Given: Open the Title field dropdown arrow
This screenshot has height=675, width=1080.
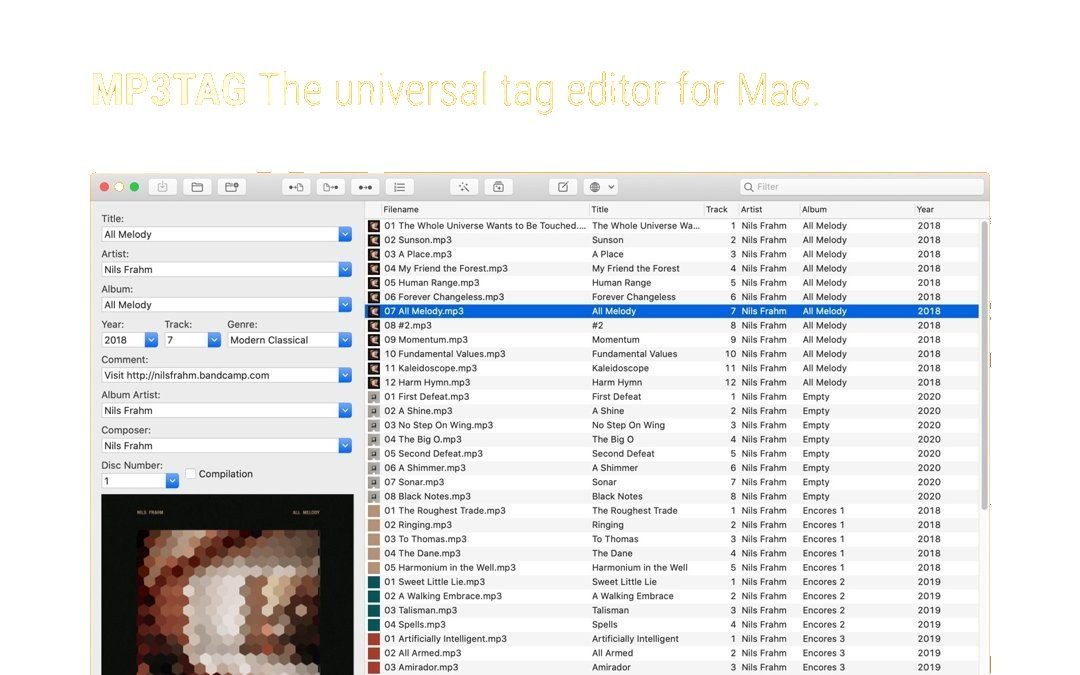Looking at the screenshot, I should click(x=345, y=234).
